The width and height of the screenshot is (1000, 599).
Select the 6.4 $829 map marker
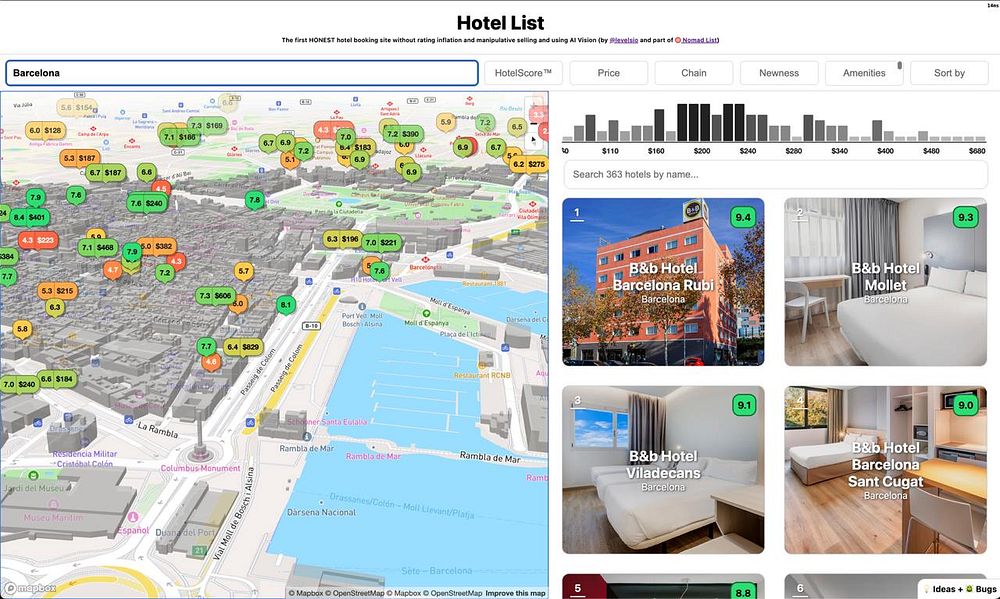click(243, 347)
